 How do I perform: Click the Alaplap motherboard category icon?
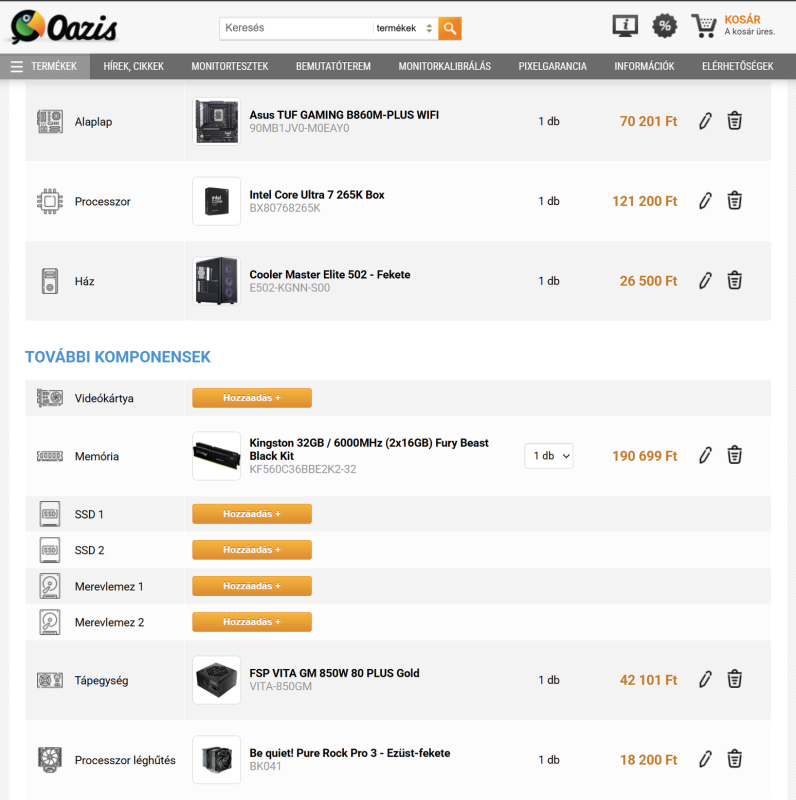click(50, 121)
